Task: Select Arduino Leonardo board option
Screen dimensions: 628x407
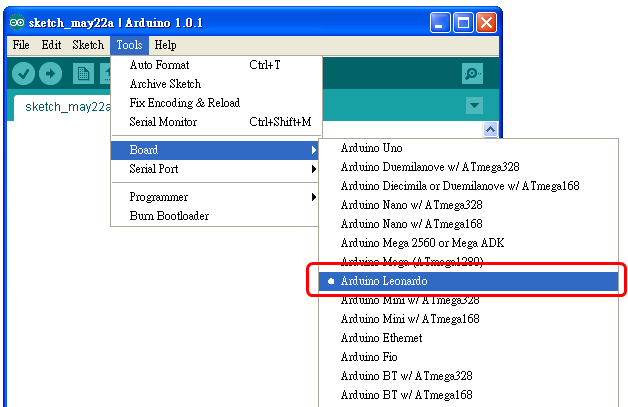Action: 469,281
